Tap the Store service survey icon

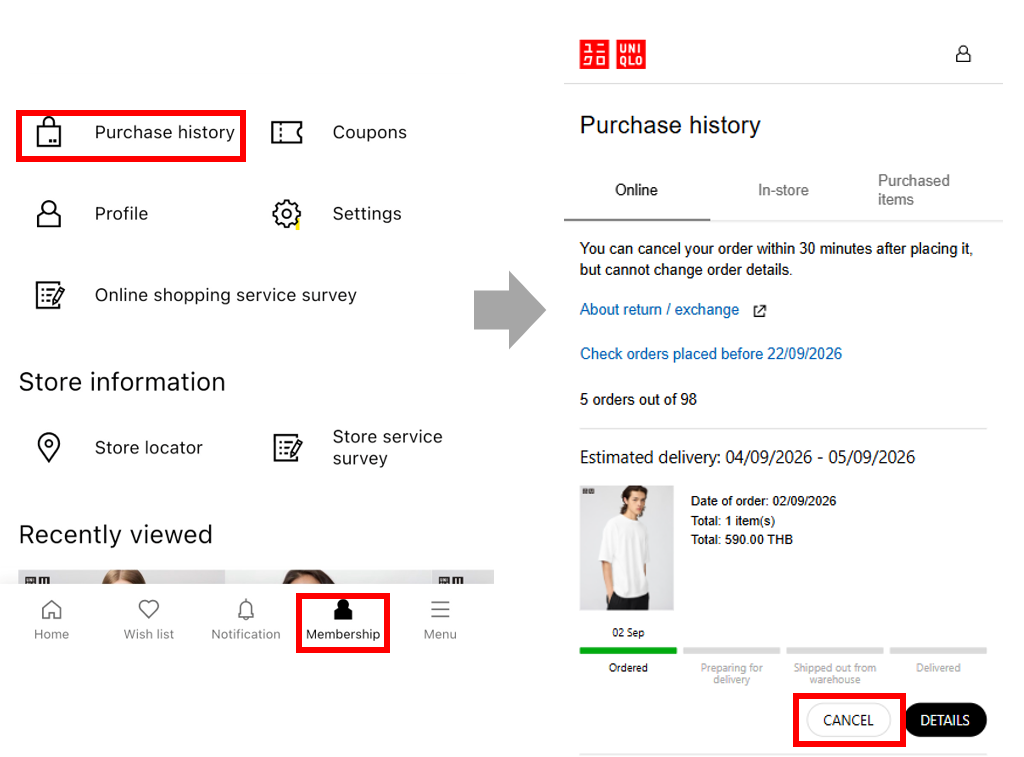pyautogui.click(x=287, y=447)
